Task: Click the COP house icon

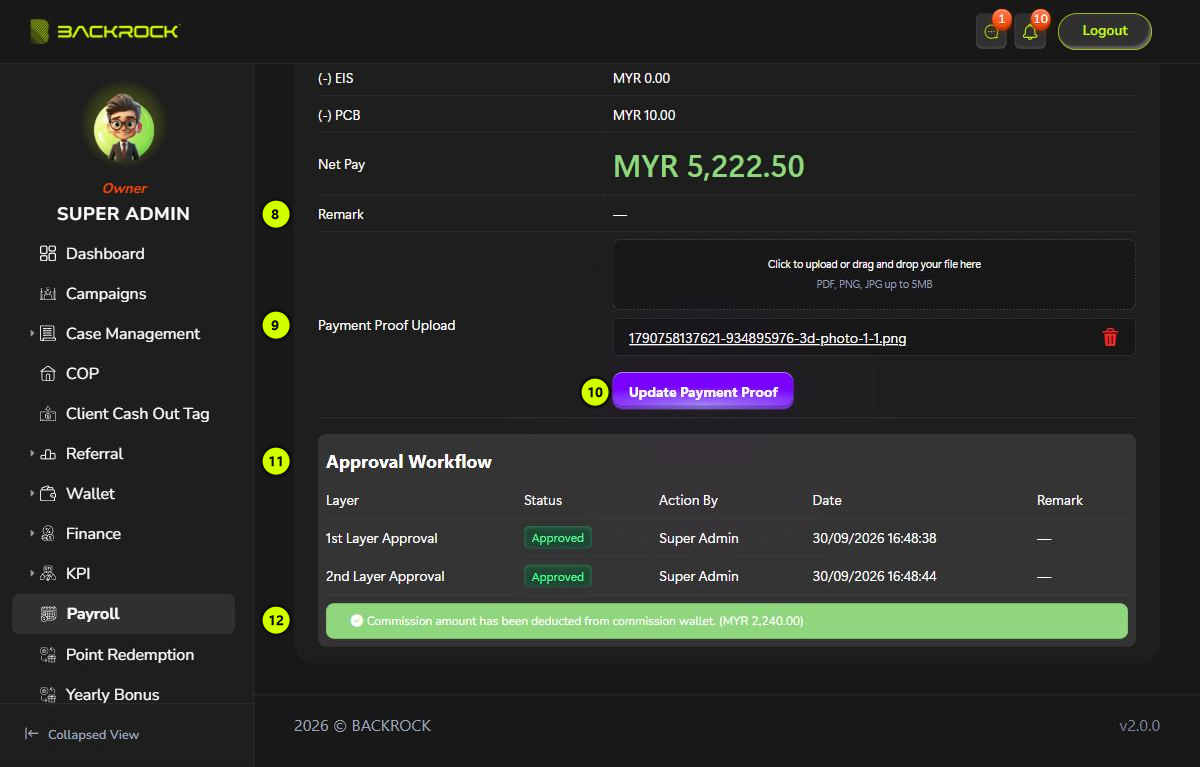Action: pyautogui.click(x=48, y=374)
